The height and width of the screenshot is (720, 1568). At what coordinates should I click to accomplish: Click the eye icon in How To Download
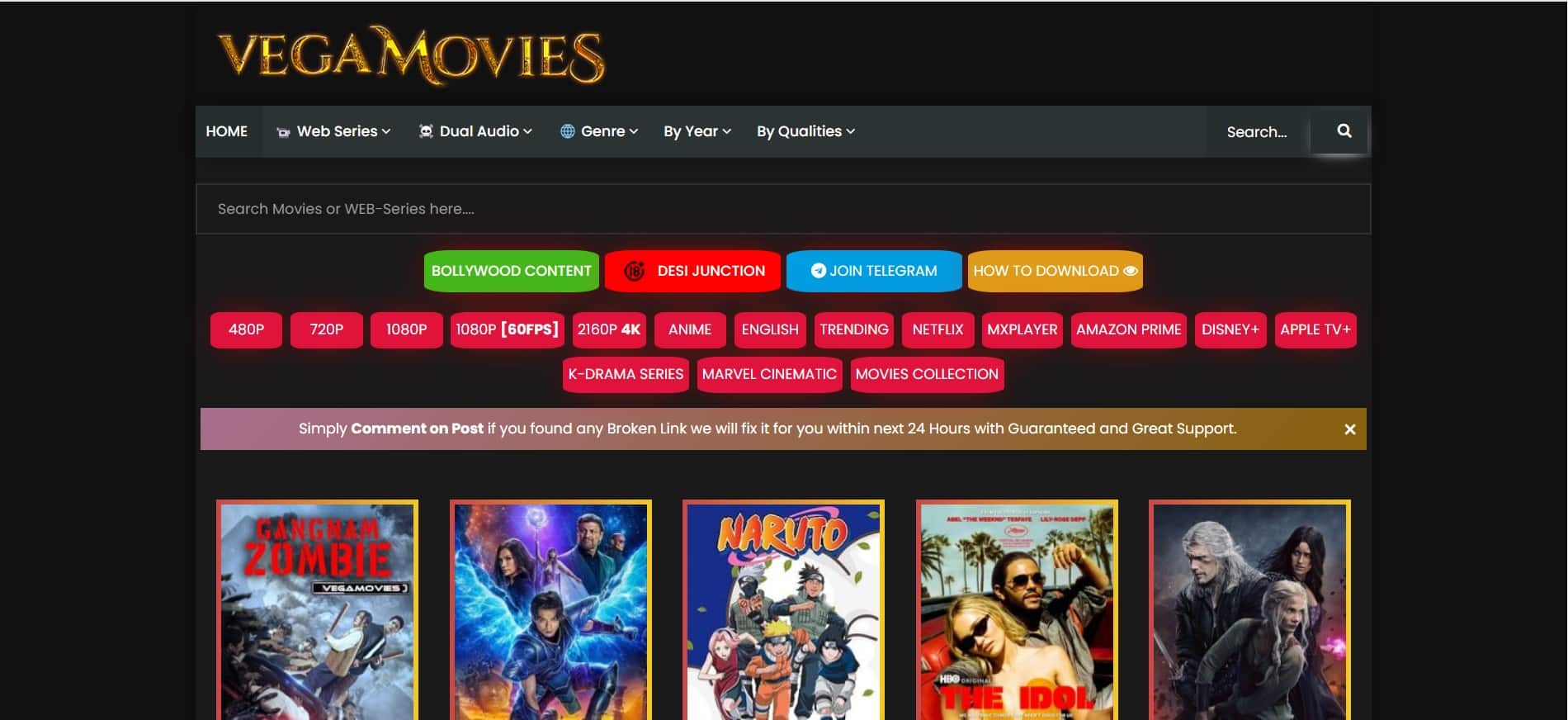(x=1131, y=271)
